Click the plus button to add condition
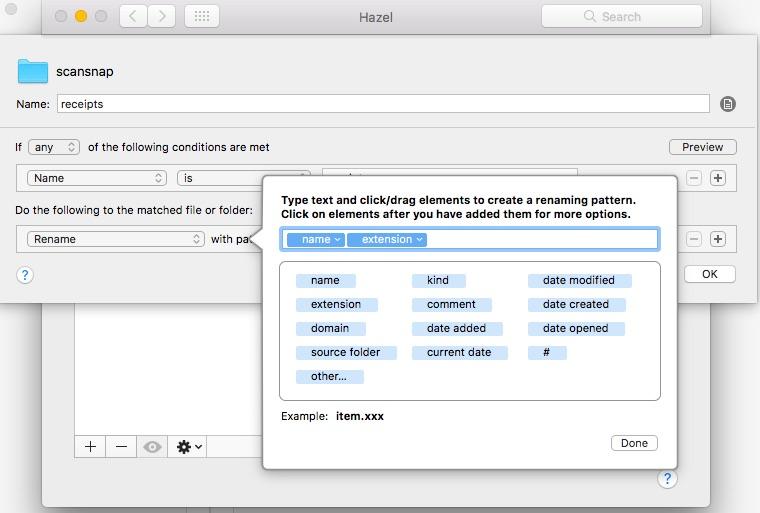This screenshot has width=760, height=513. pos(717,178)
